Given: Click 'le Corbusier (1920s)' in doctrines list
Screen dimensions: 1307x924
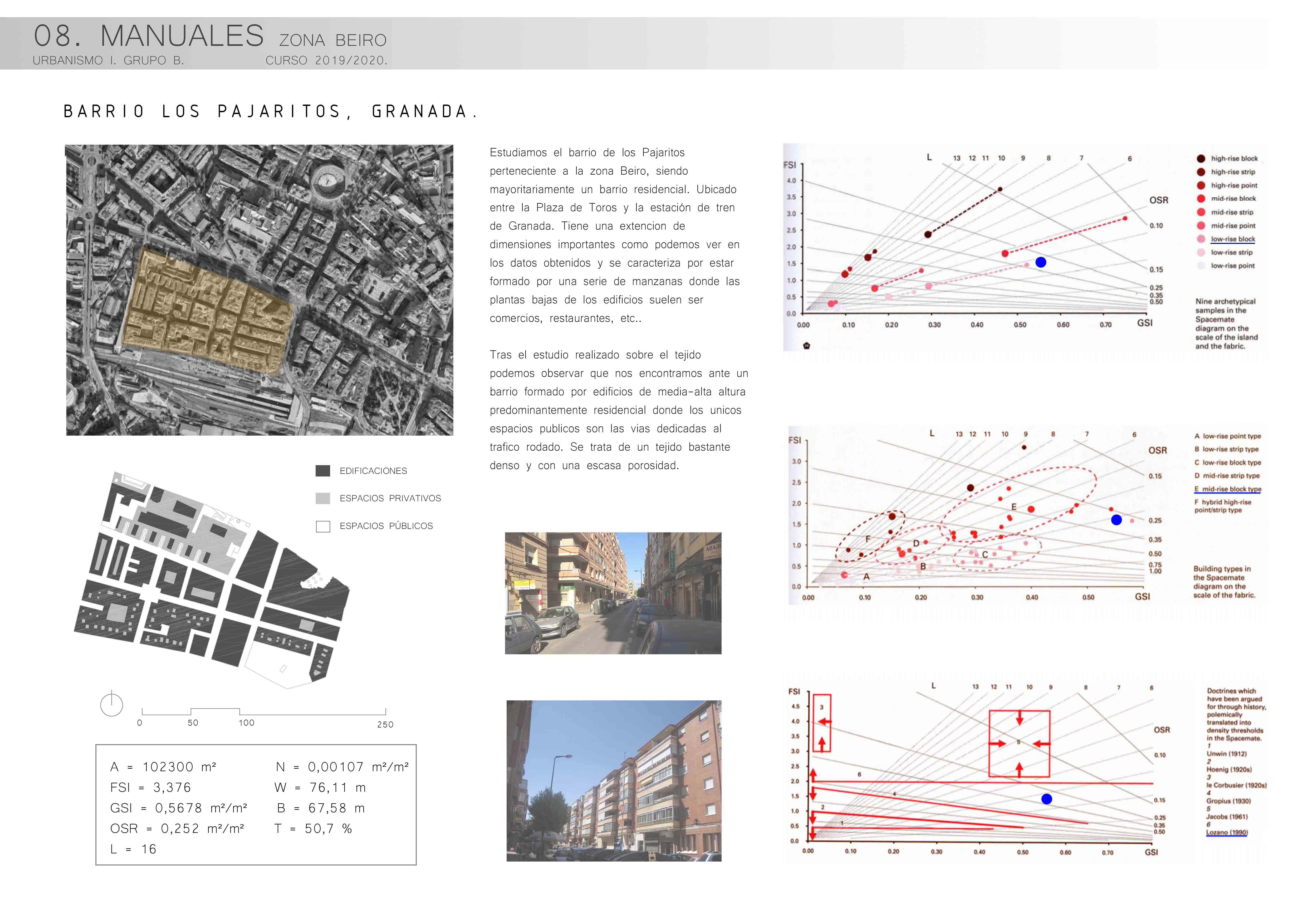Looking at the screenshot, I should pyautogui.click(x=1236, y=785).
